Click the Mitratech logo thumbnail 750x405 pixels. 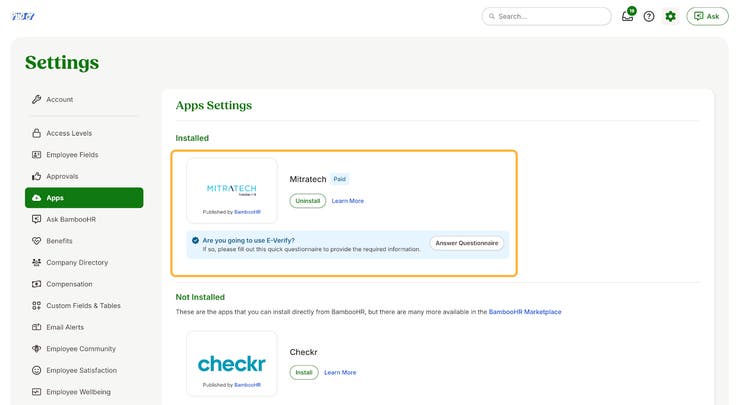coord(232,191)
